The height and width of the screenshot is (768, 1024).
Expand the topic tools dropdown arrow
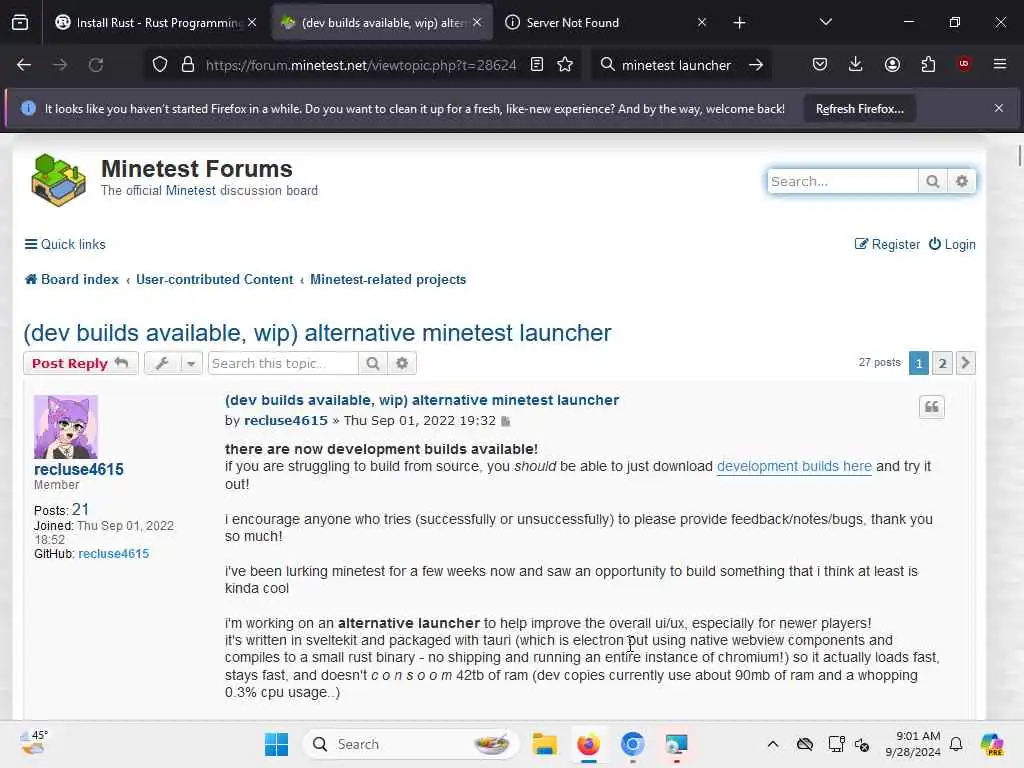191,363
